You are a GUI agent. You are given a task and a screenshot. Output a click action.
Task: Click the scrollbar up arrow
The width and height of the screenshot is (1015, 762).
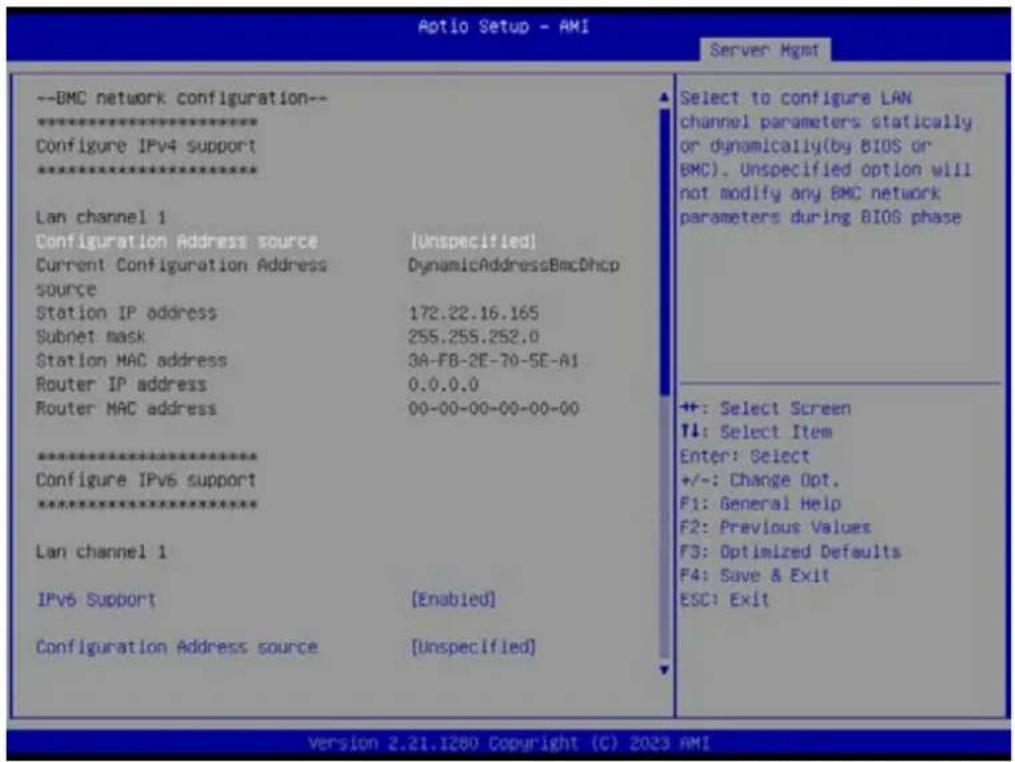[x=664, y=98]
